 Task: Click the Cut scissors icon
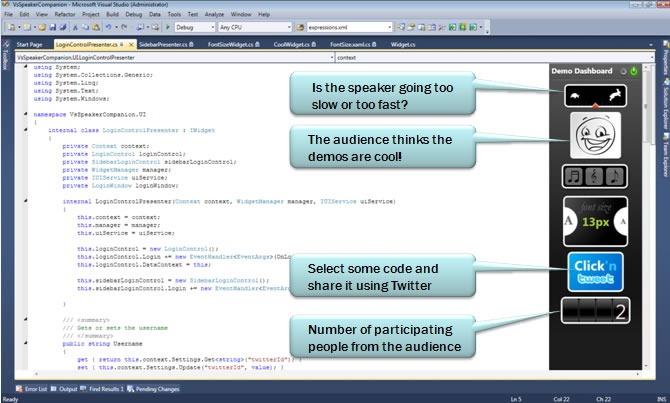tap(75, 27)
